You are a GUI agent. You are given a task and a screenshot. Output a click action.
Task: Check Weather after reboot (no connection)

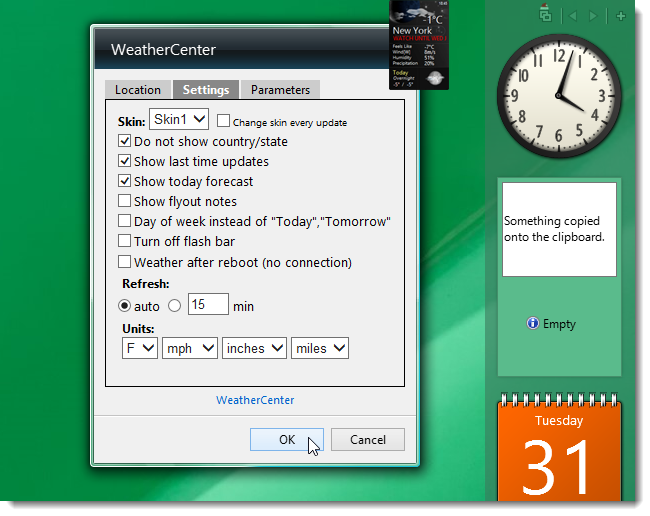(x=124, y=262)
